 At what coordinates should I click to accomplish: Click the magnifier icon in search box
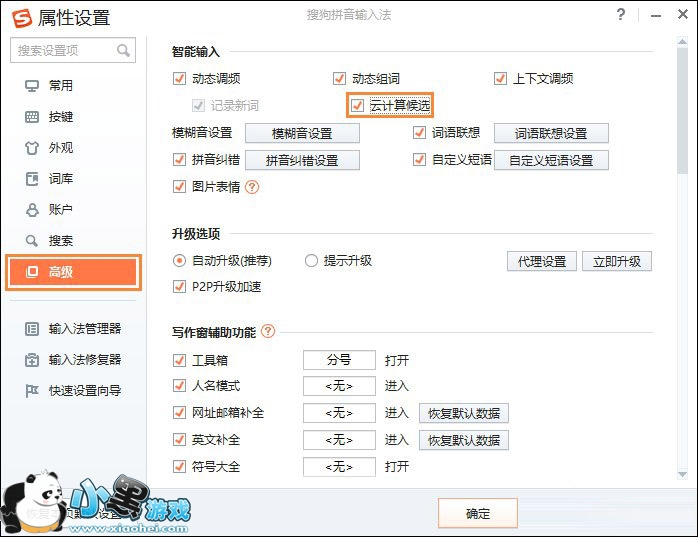pyautogui.click(x=123, y=50)
